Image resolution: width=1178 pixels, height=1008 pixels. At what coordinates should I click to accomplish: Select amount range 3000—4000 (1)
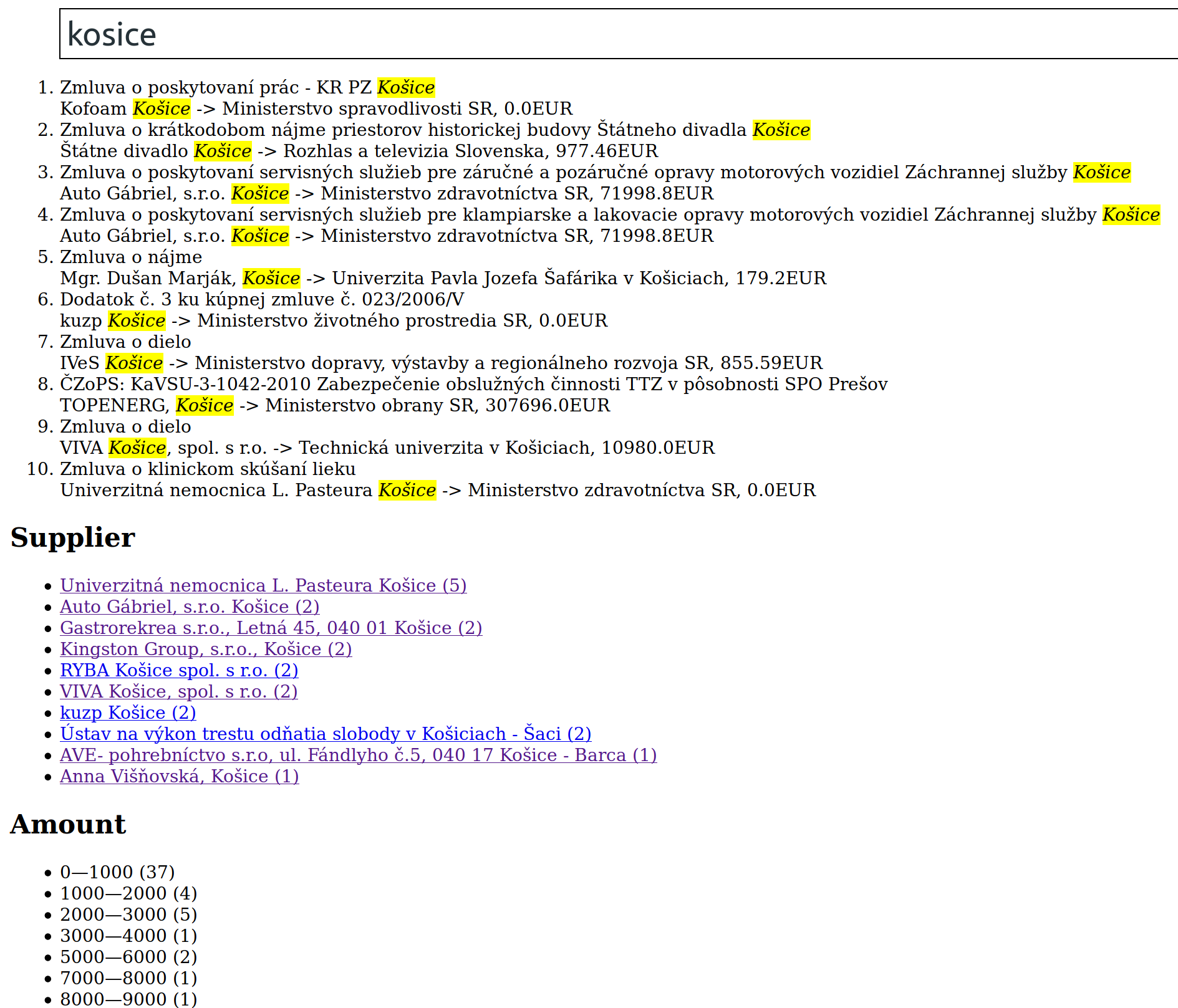128,936
